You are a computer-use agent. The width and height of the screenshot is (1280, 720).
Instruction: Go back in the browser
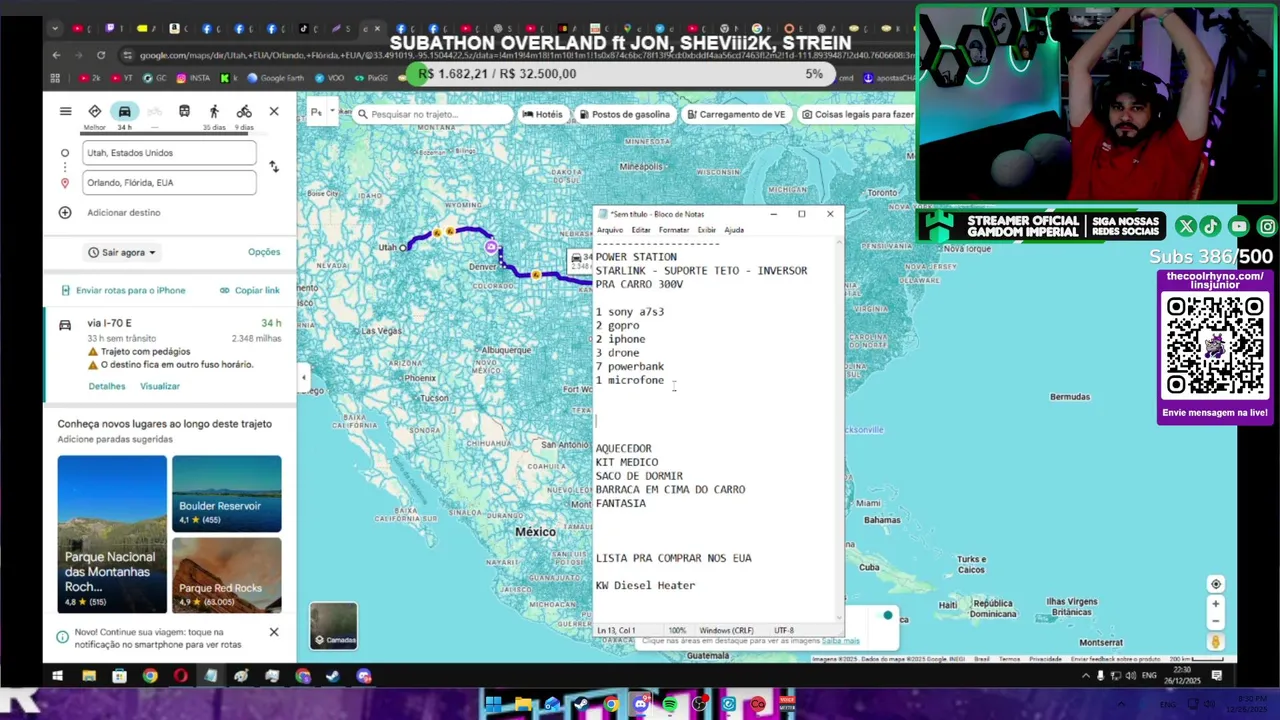click(x=57, y=55)
